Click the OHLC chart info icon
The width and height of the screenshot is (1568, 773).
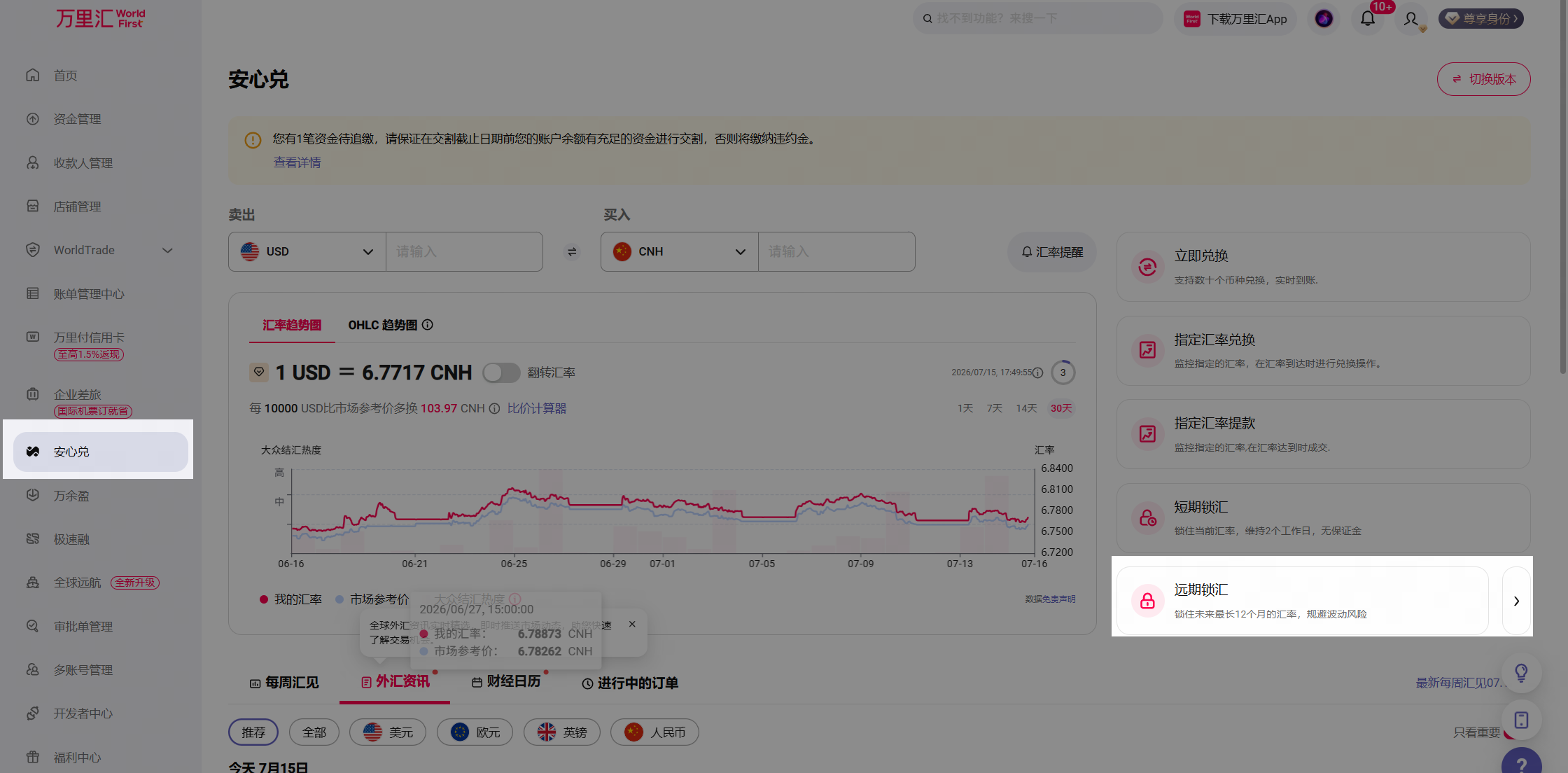pos(428,325)
